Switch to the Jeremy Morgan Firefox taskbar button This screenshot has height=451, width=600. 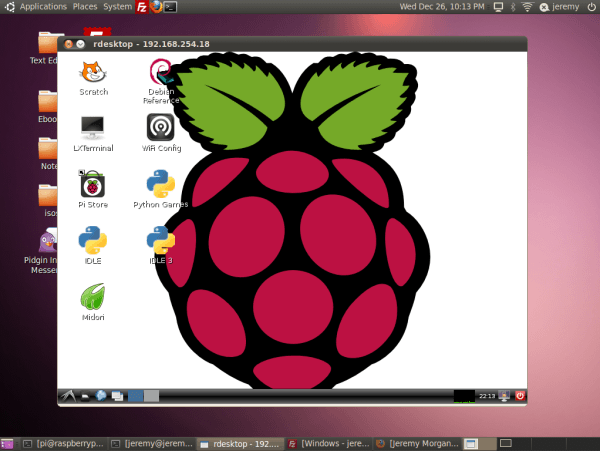[x=417, y=444]
